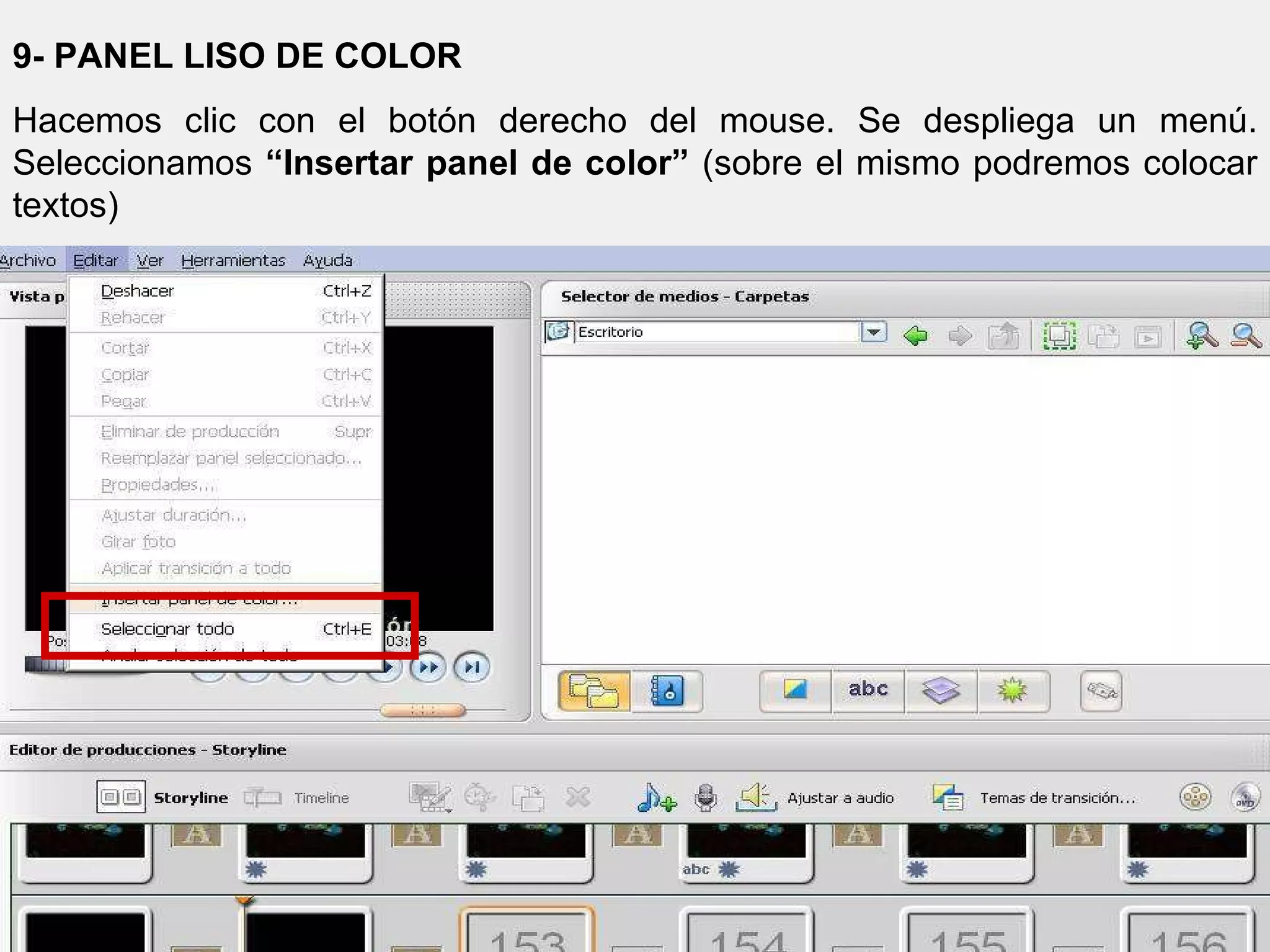Select storyline panel 154

(747, 929)
